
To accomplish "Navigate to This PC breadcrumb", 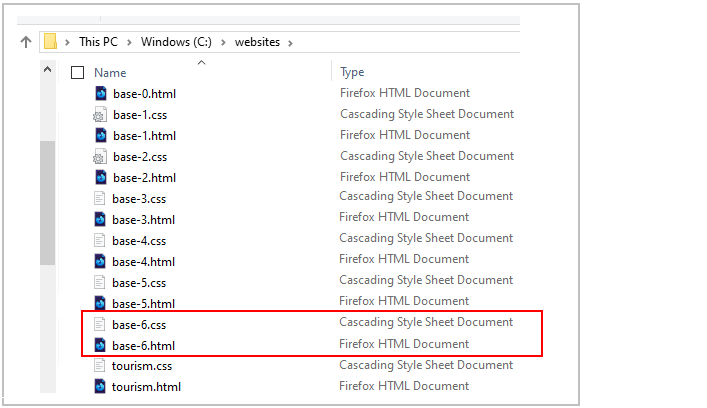I will 98,42.
